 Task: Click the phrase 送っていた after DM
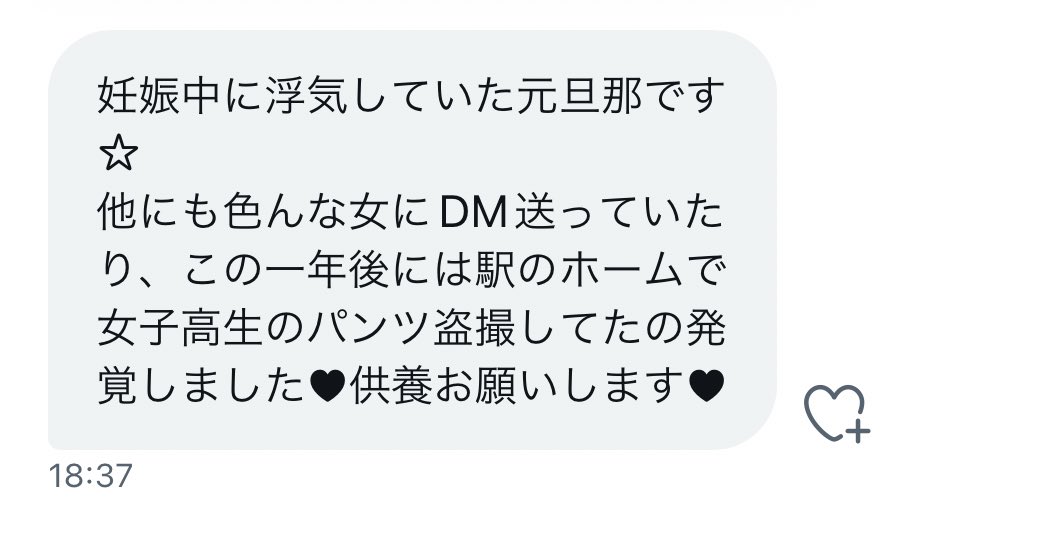pyautogui.click(x=619, y=213)
